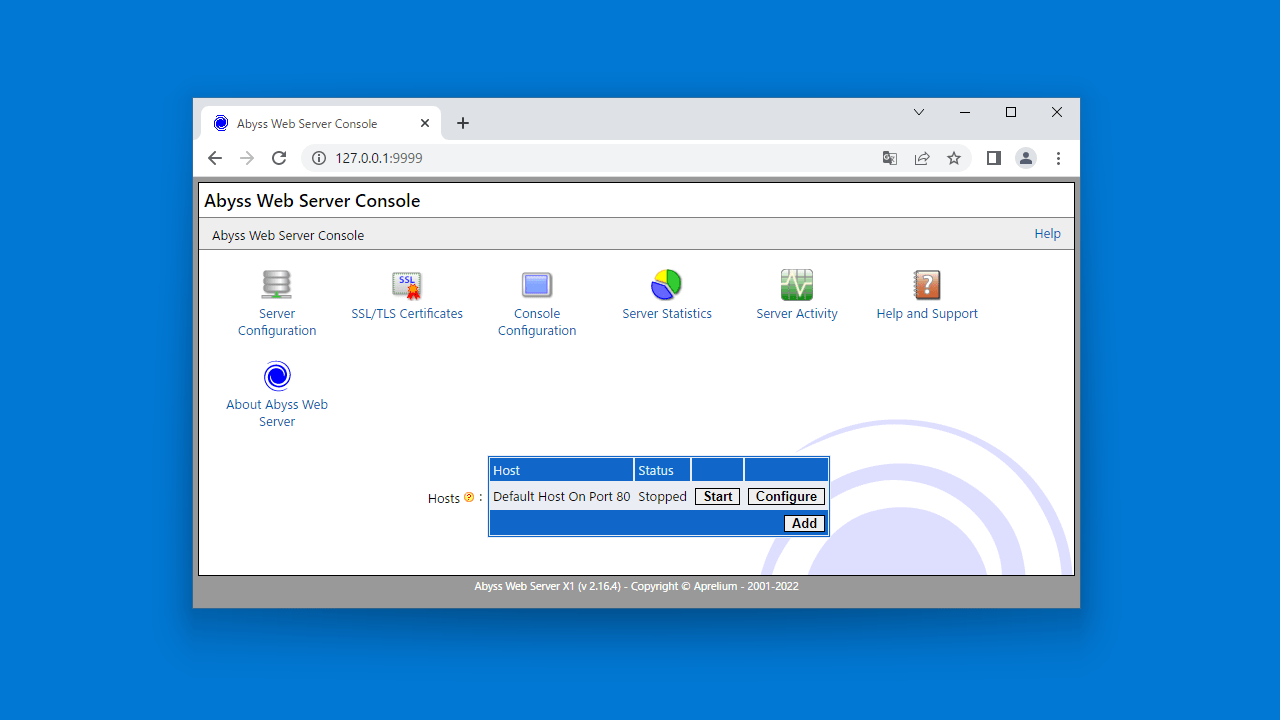Image resolution: width=1280 pixels, height=720 pixels.
Task: Click the Abyss Web Server Console page heading
Action: click(x=312, y=201)
